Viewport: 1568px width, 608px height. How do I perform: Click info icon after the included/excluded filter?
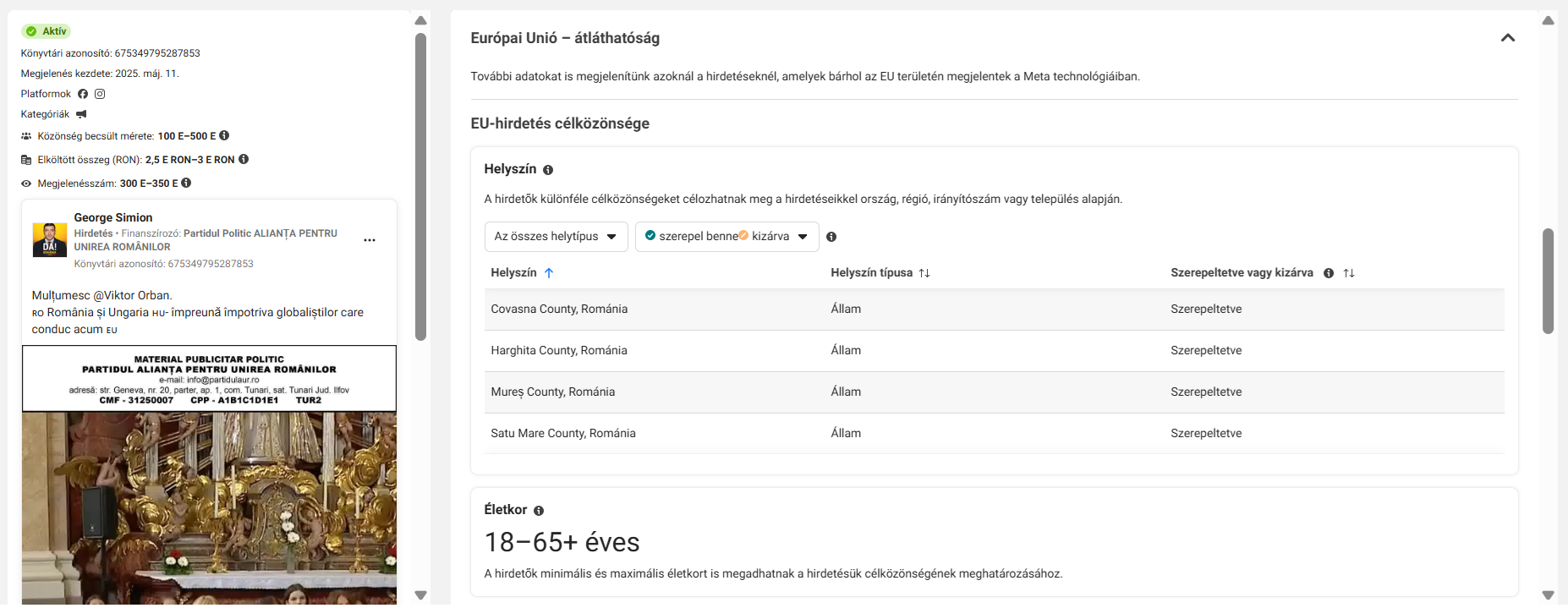831,237
